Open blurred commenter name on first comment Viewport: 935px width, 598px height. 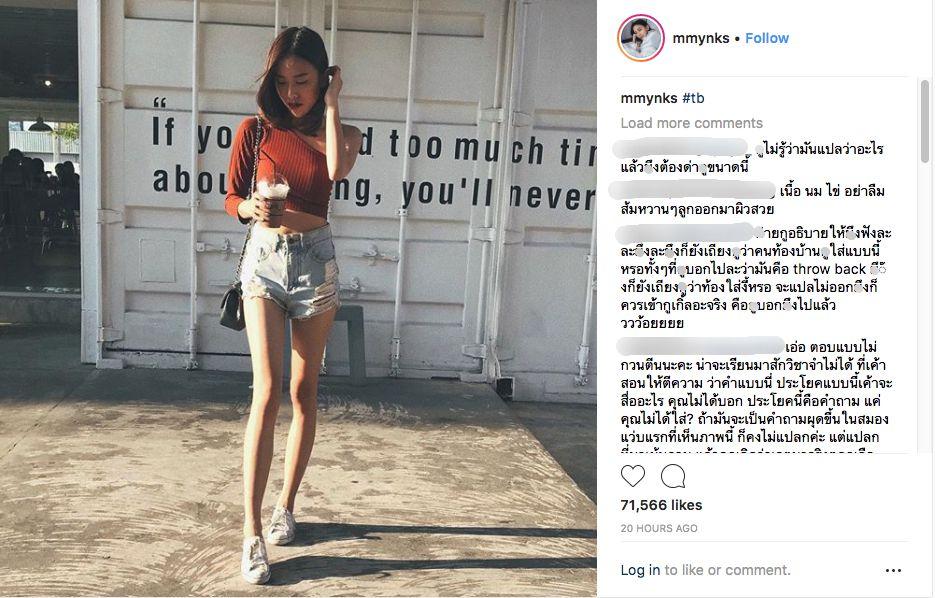pos(683,148)
